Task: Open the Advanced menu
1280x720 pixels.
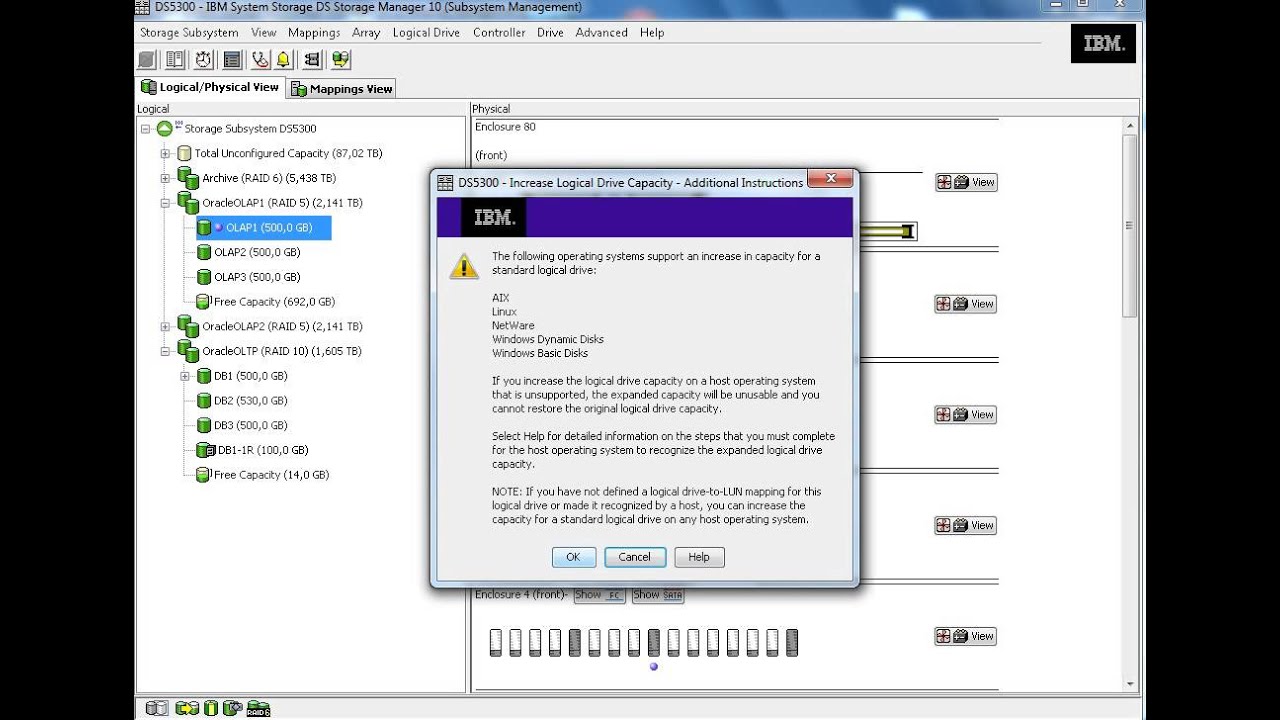Action: [602, 32]
